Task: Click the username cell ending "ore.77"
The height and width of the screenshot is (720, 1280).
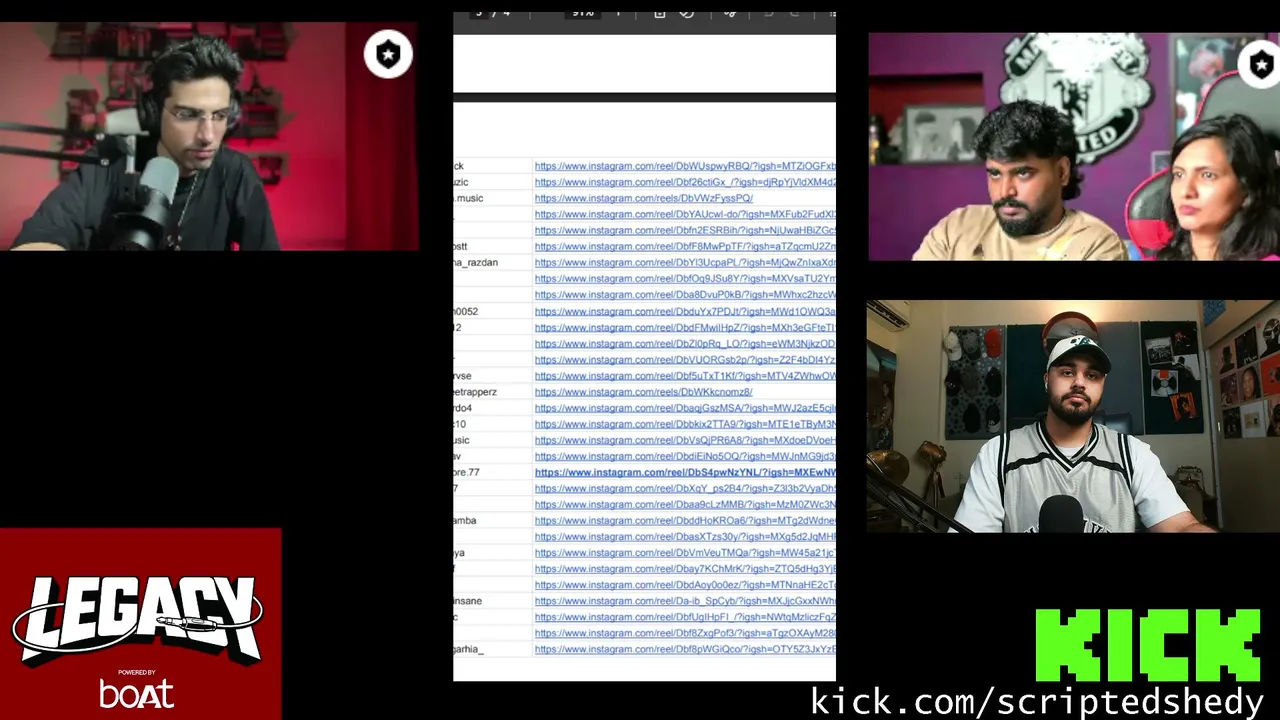Action: pyautogui.click(x=466, y=472)
